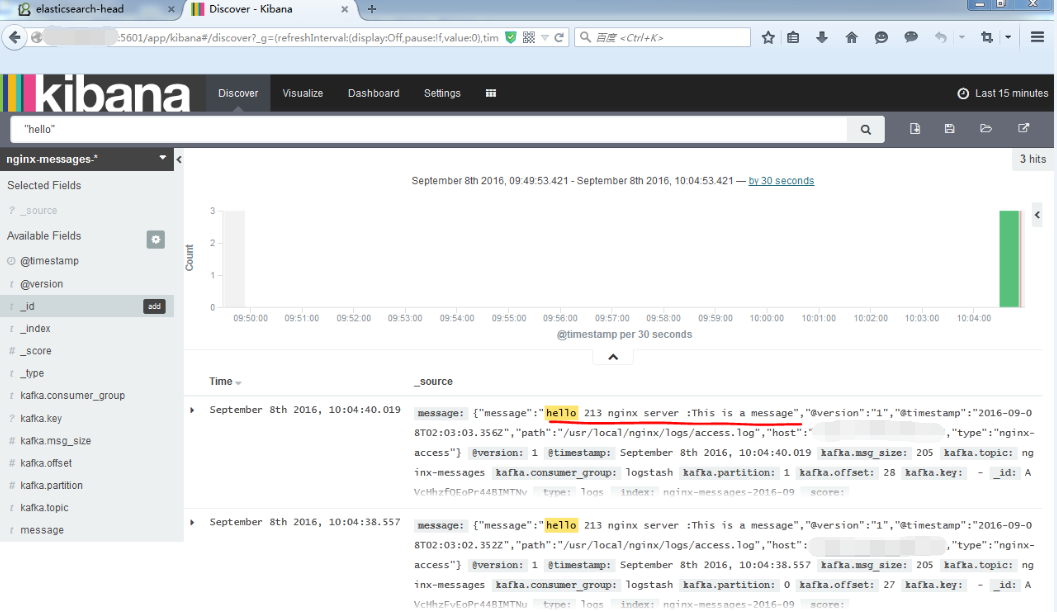The image size is (1057, 612).
Task: Collapse the histogram with up chevron
Action: tap(613, 357)
